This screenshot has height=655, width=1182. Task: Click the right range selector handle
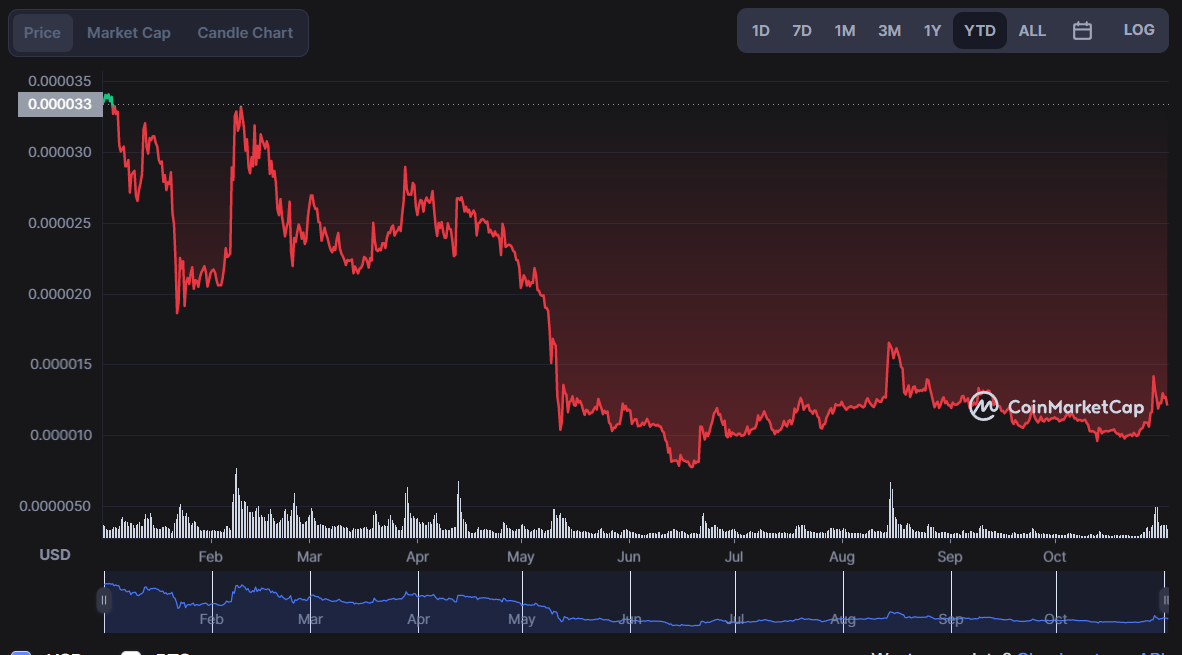[1165, 600]
